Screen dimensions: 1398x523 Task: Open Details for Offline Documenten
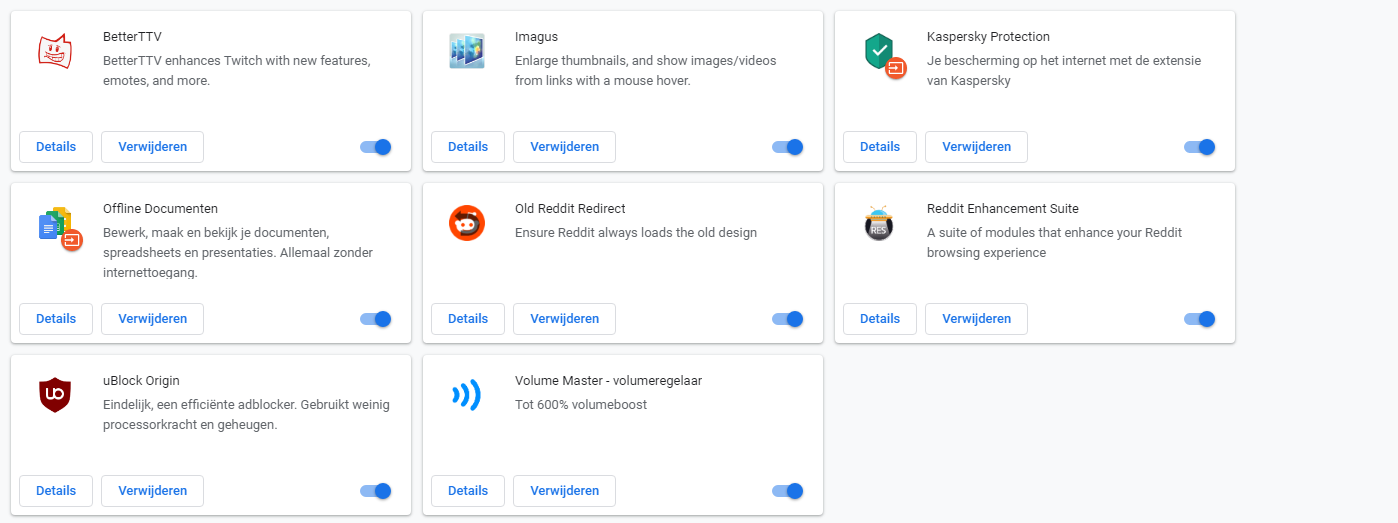(x=56, y=319)
